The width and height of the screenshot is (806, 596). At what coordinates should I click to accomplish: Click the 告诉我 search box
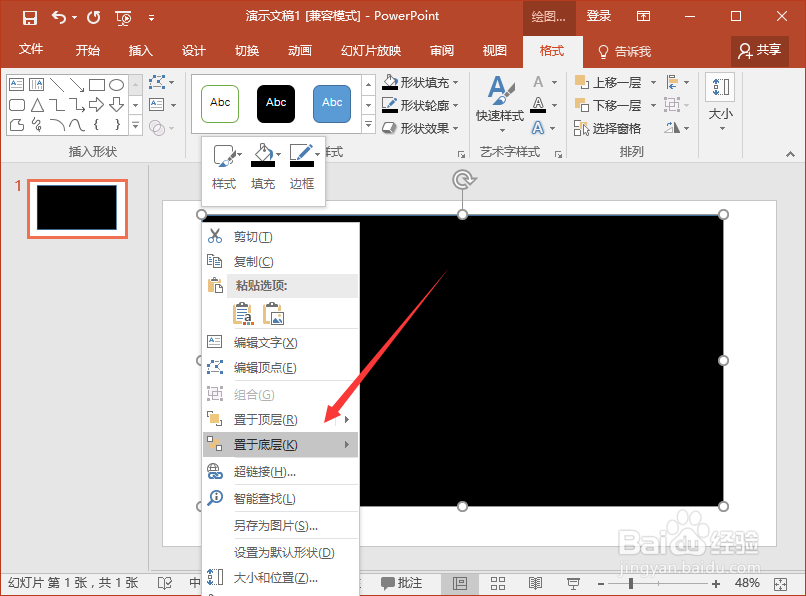pyautogui.click(x=625, y=51)
